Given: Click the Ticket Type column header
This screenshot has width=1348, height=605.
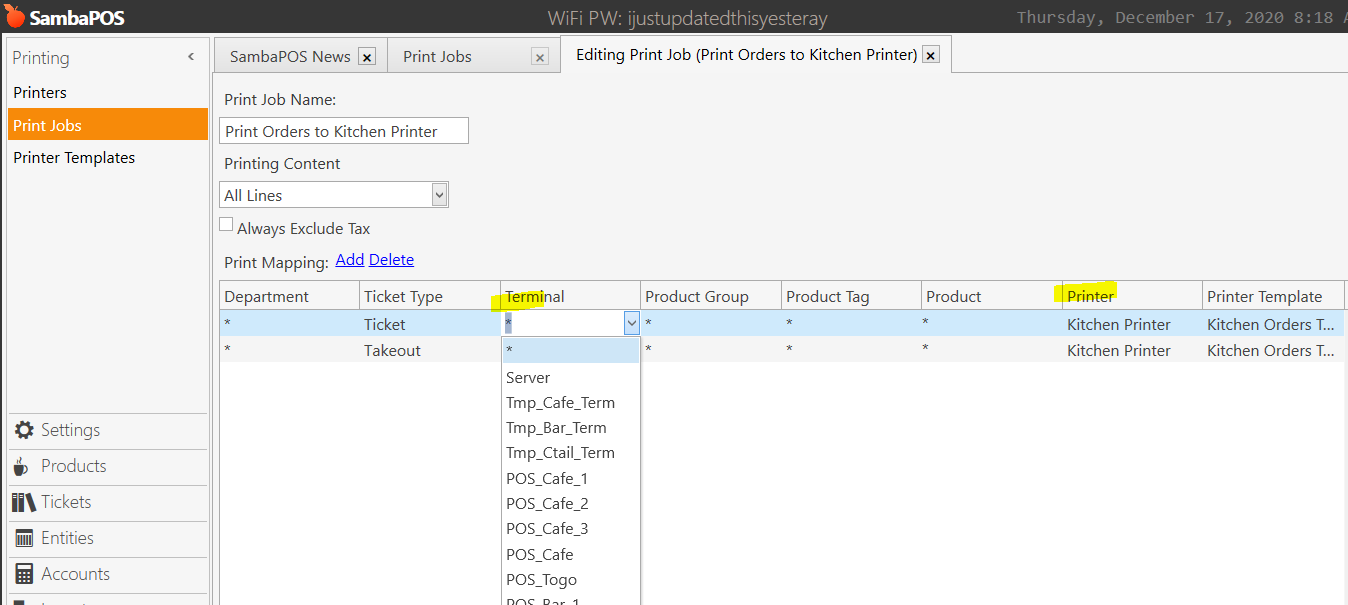Looking at the screenshot, I should coord(430,296).
